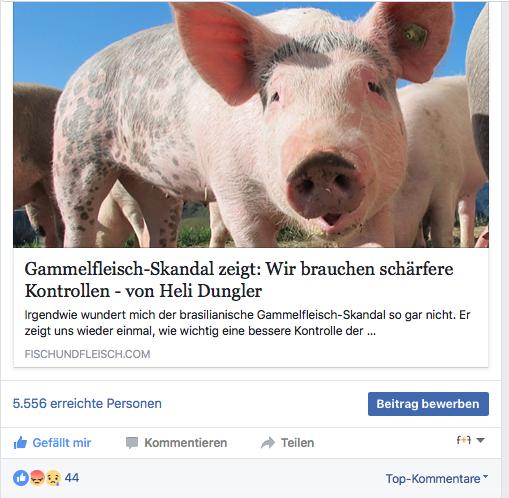Click the angry reaction emoji icon
Screen dimensions: 509x498
pyautogui.click(x=37, y=478)
